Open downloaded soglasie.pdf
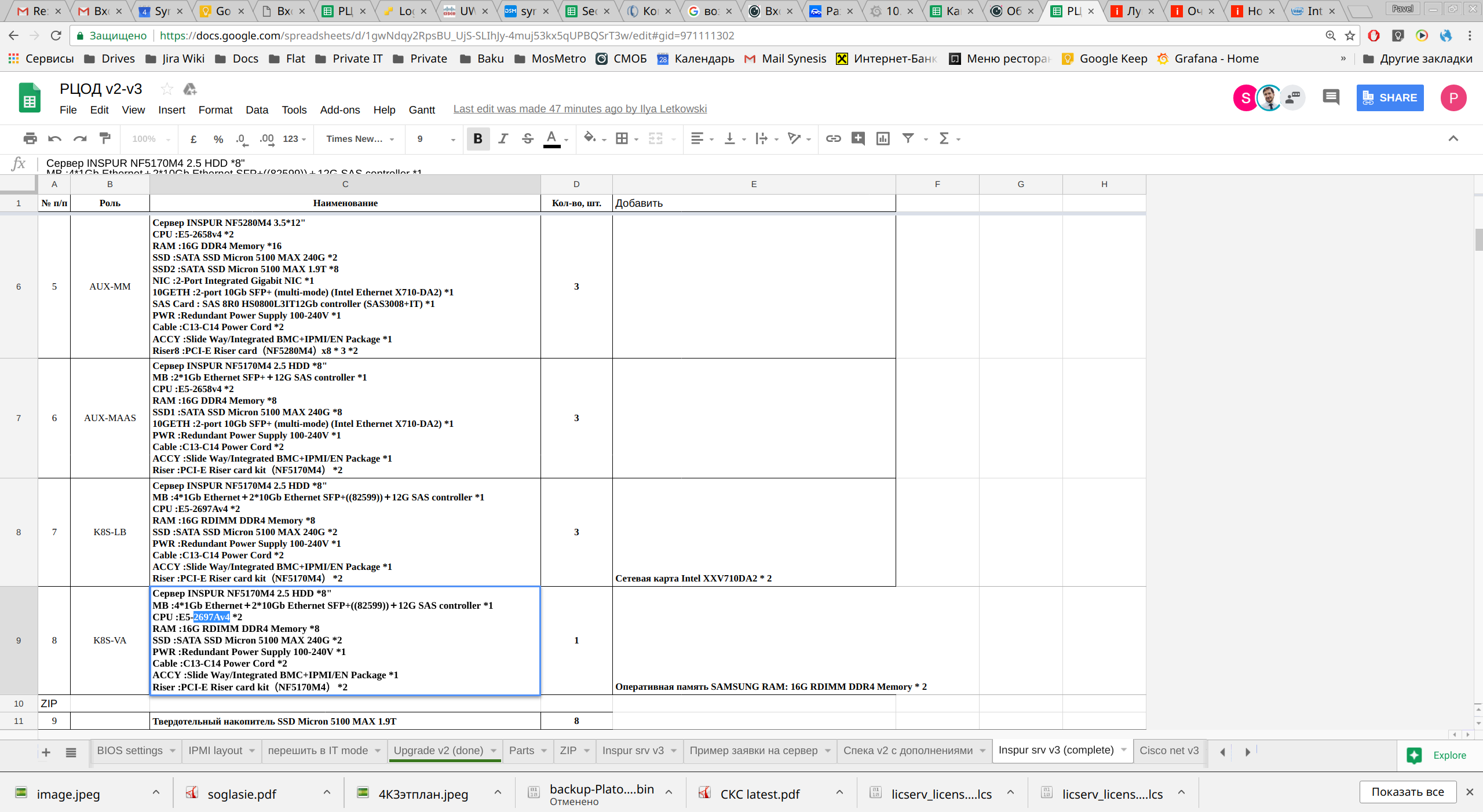Image resolution: width=1483 pixels, height=812 pixels. coord(242,794)
